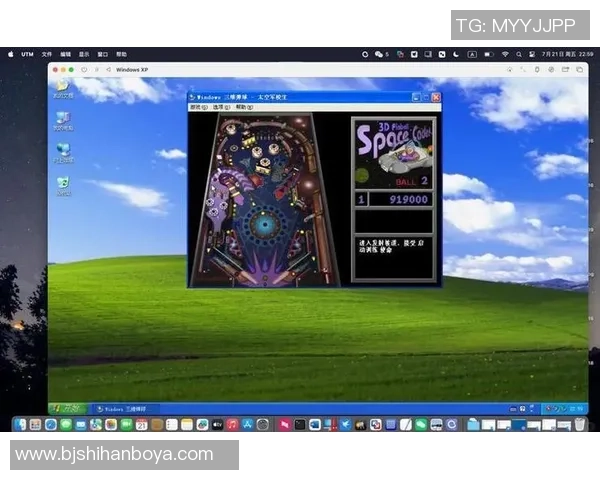Open the 显示 menu in macOS menu bar
Image resolution: width=600 pixels, height=480 pixels.
pyautogui.click(x=84, y=54)
